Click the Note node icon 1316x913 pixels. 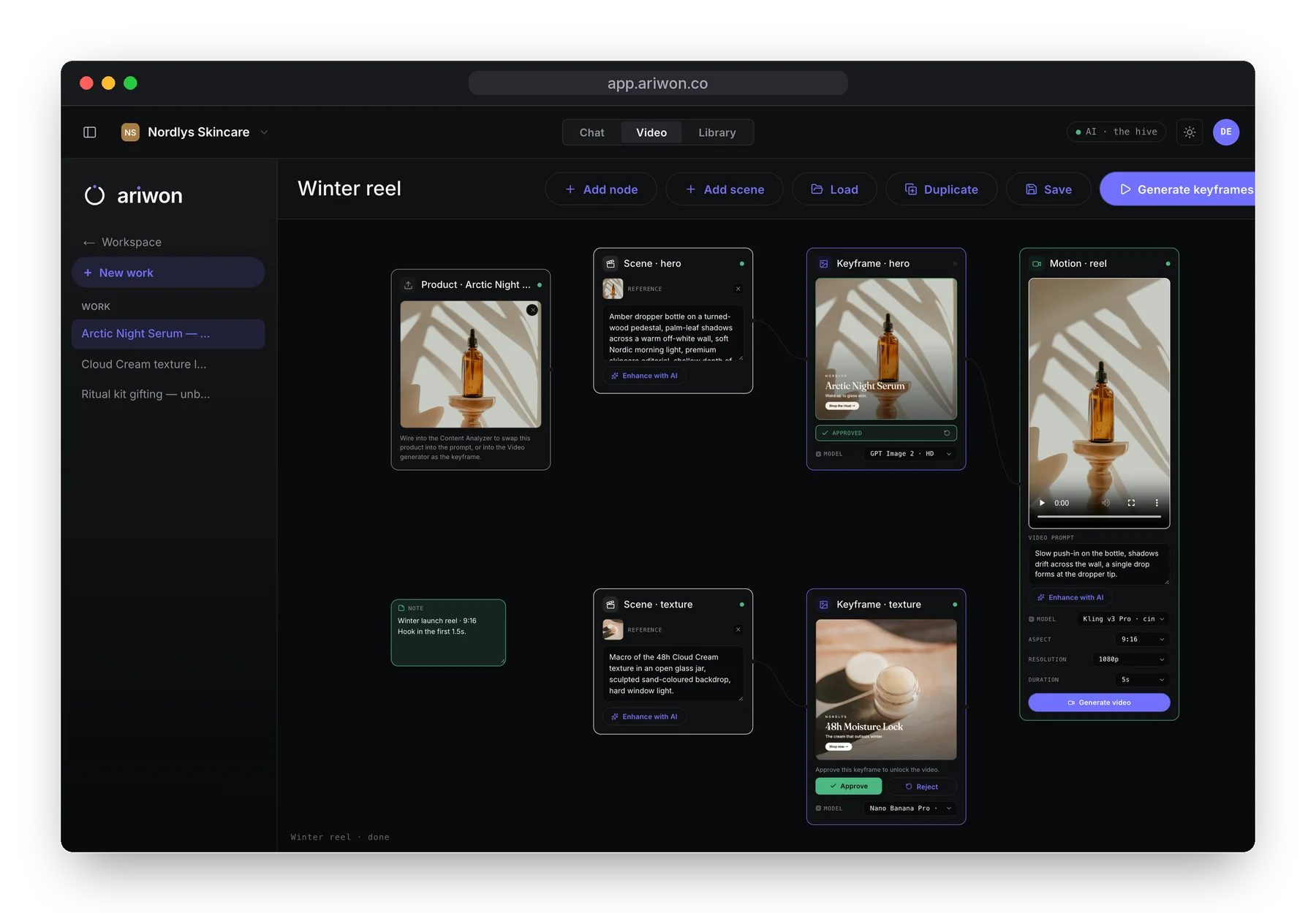click(x=401, y=608)
